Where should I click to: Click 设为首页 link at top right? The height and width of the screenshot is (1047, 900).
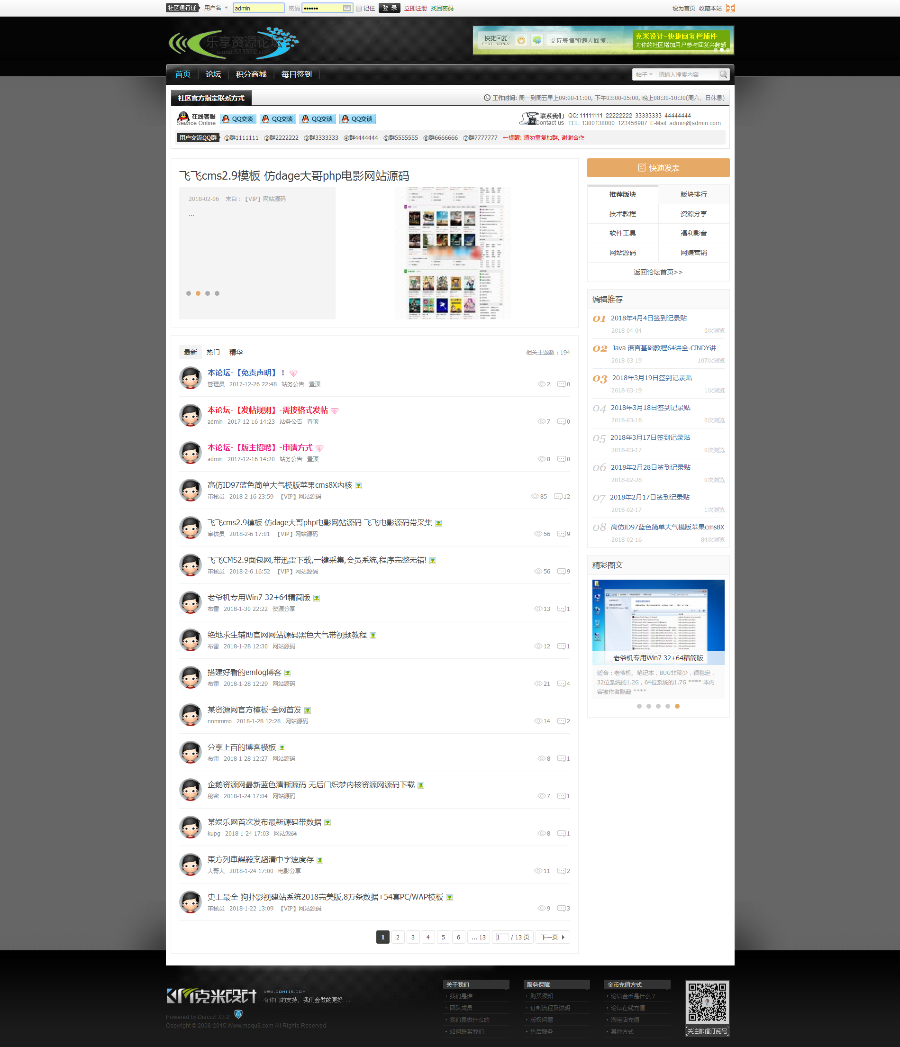click(x=683, y=8)
